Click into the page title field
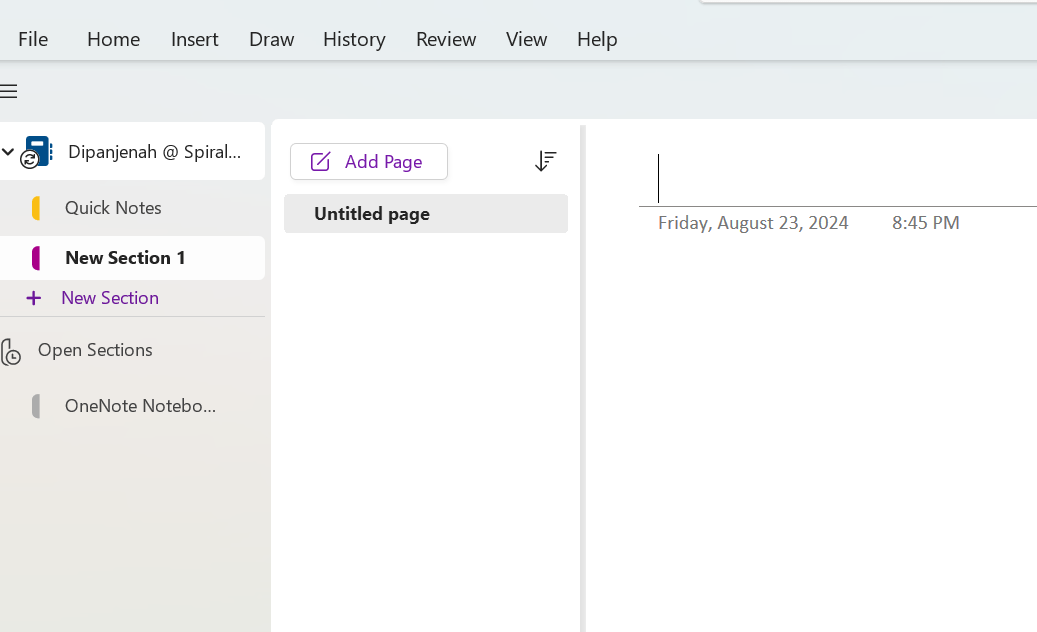Viewport: 1037px width, 632px height. click(x=837, y=178)
